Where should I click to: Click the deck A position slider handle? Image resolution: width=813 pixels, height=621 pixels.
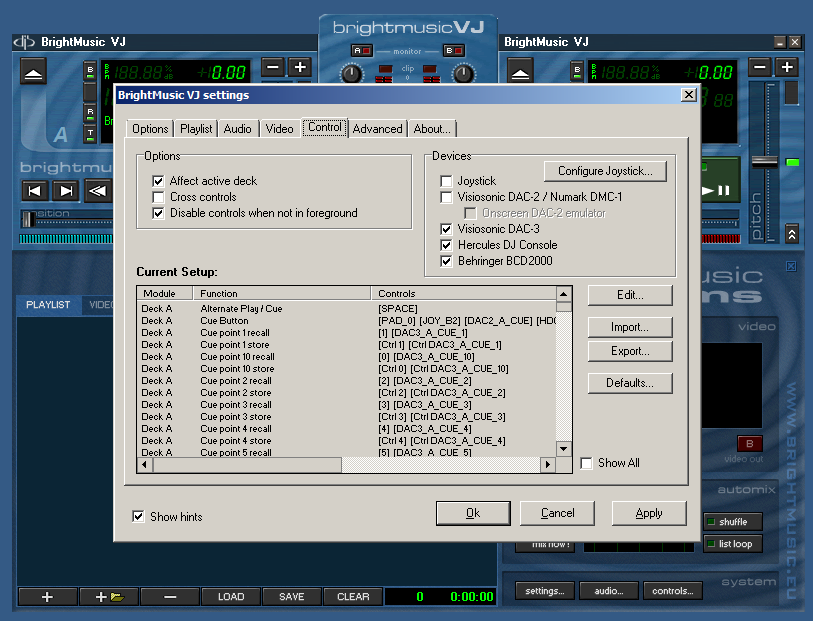coord(27,219)
